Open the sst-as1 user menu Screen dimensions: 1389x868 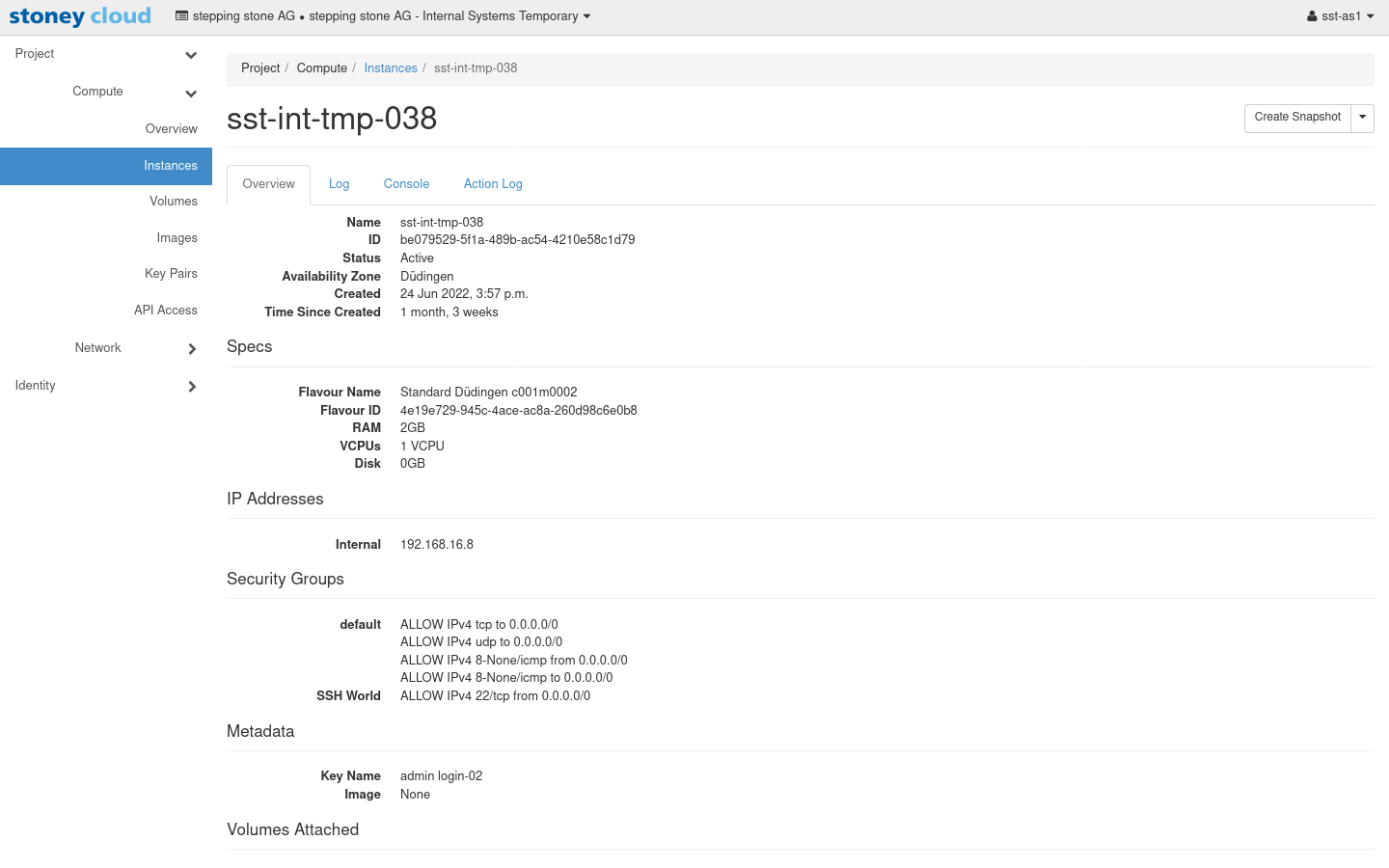(1340, 16)
